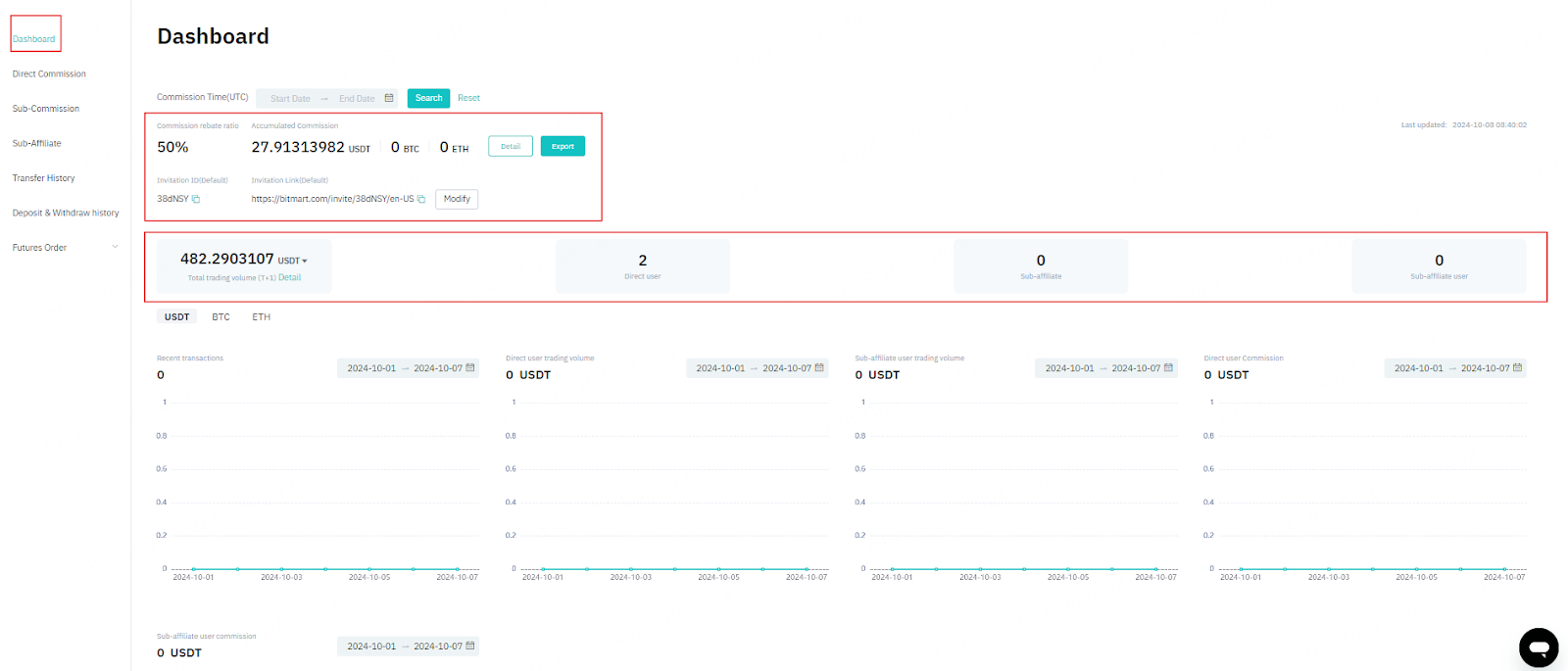Open calendar icon for Direct user Commission chart
Image resolution: width=1568 pixels, height=671 pixels.
(x=1517, y=368)
